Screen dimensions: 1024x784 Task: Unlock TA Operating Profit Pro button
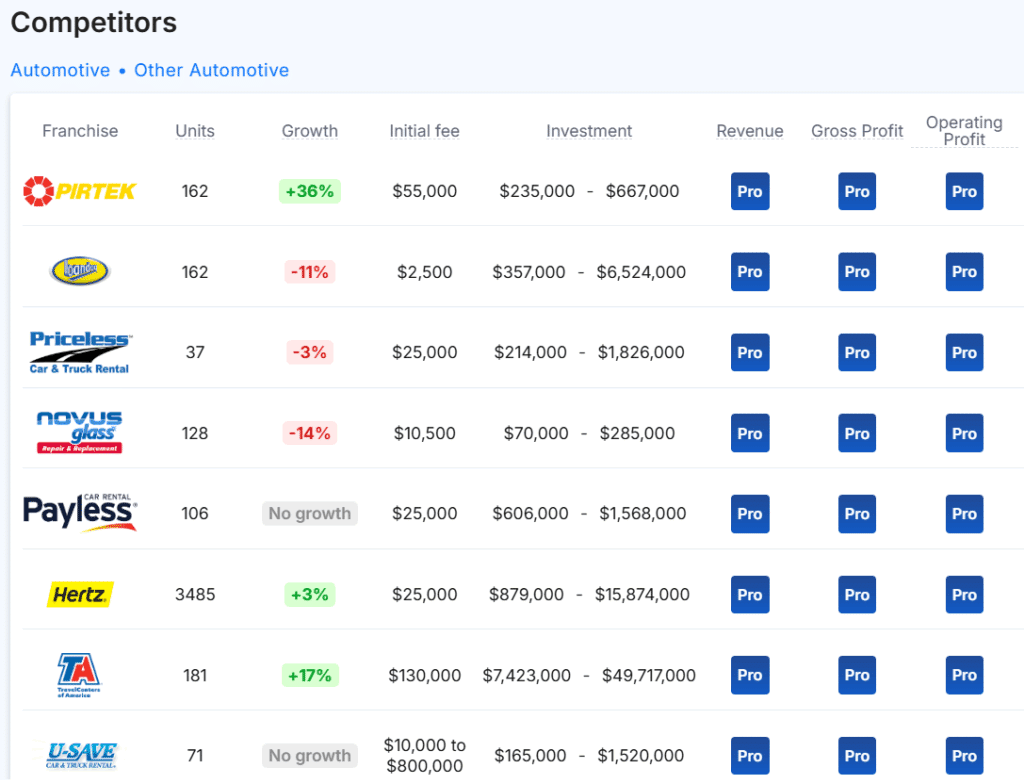[964, 675]
